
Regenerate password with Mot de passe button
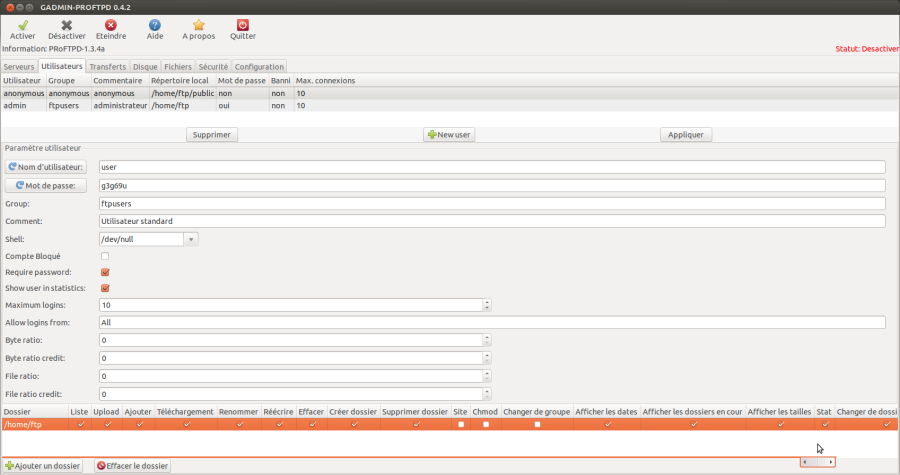(x=47, y=185)
